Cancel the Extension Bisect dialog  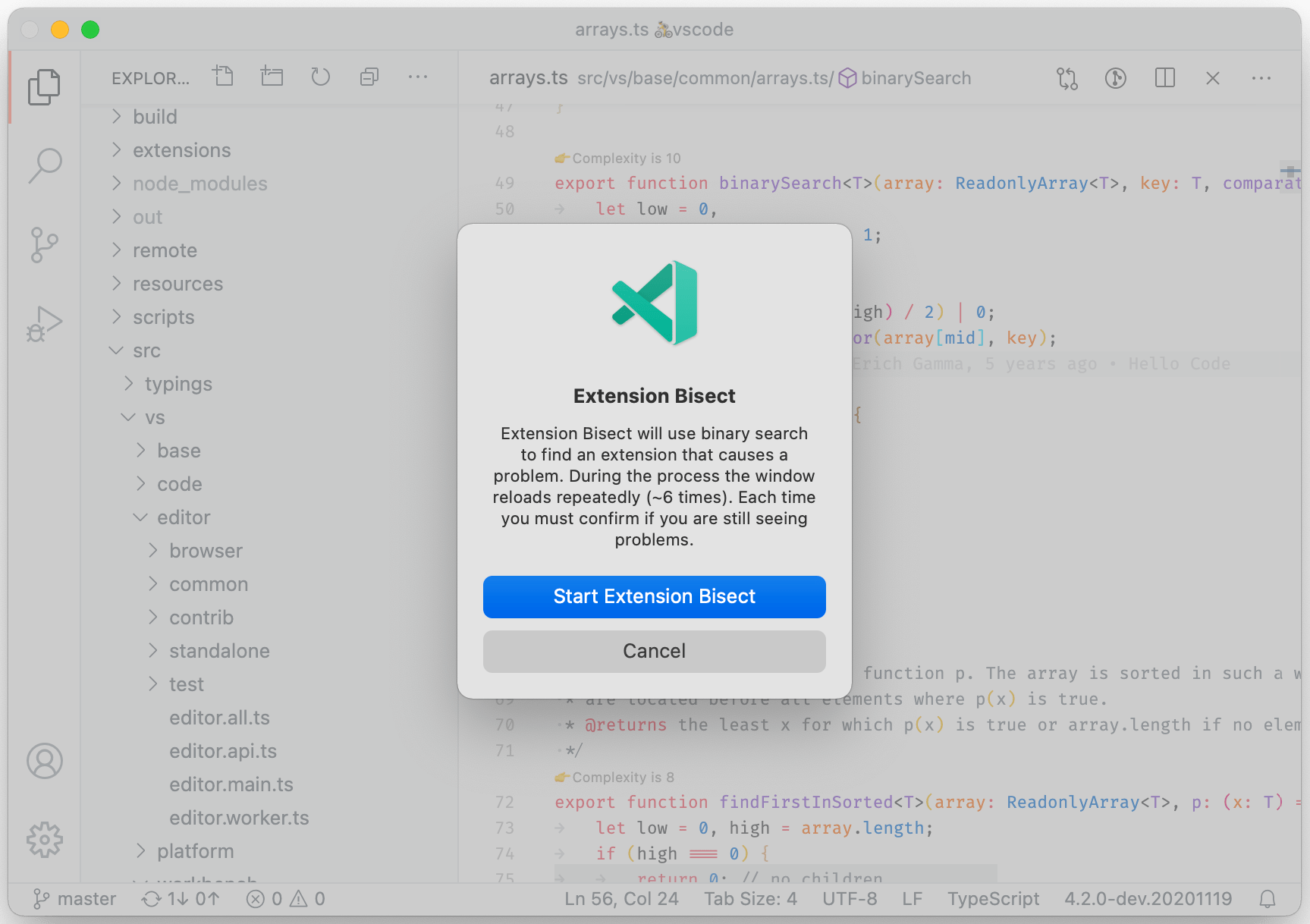pyautogui.click(x=654, y=652)
